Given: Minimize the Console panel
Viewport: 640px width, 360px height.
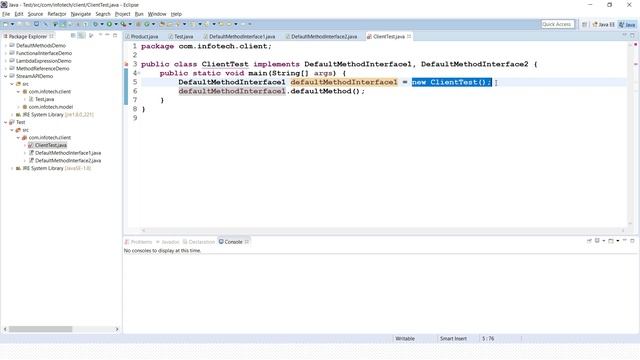Looking at the screenshot, I should (x=624, y=240).
